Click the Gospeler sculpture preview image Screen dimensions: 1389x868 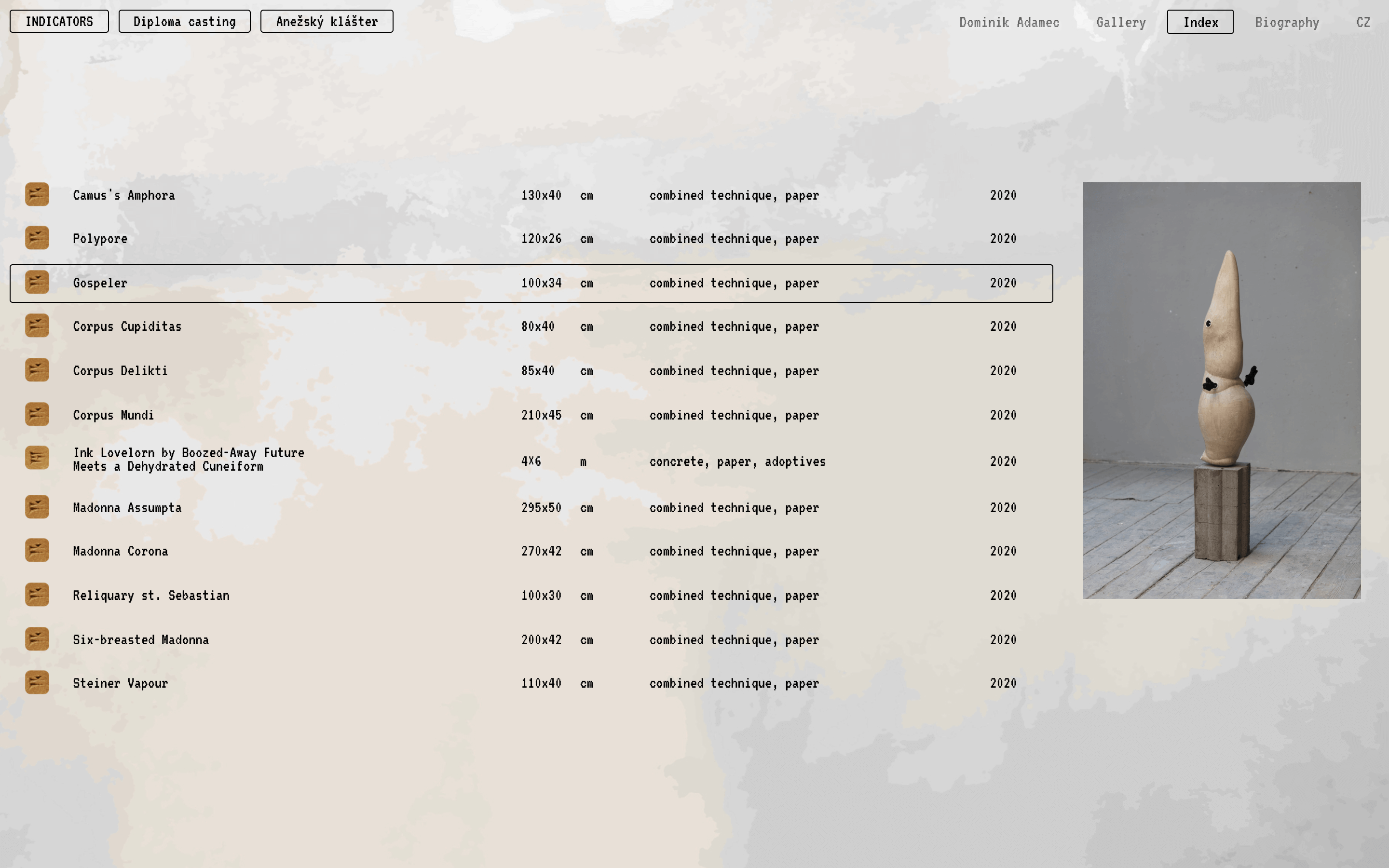[1221, 391]
